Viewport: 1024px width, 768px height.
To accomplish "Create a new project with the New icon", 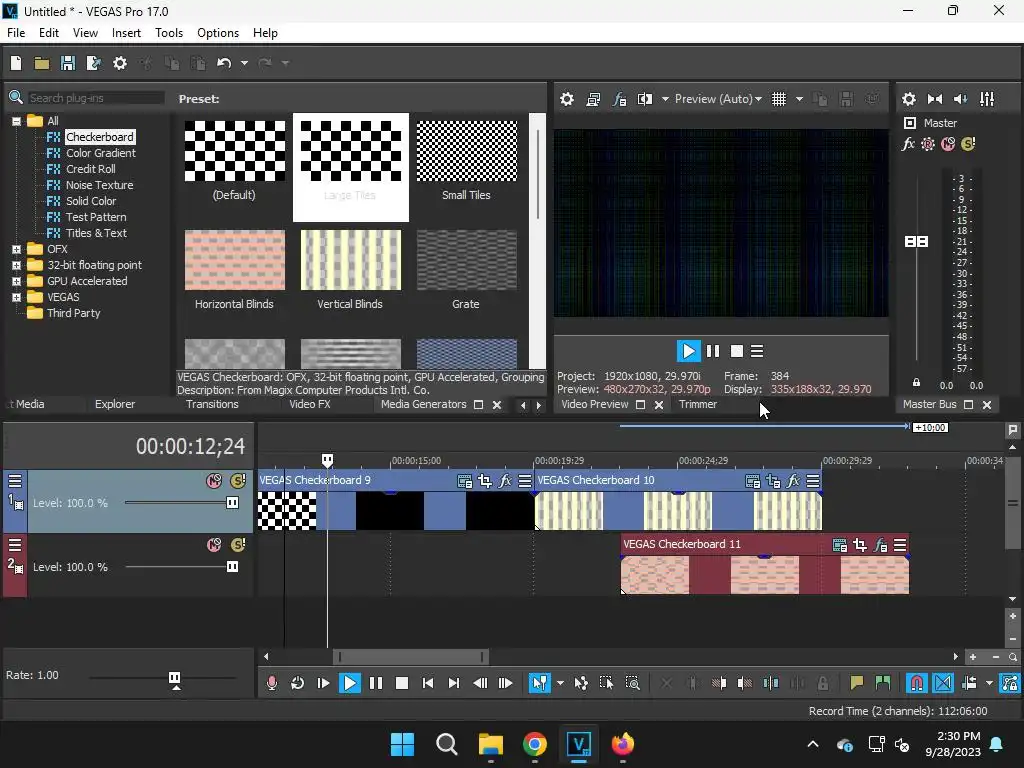I will pyautogui.click(x=16, y=63).
